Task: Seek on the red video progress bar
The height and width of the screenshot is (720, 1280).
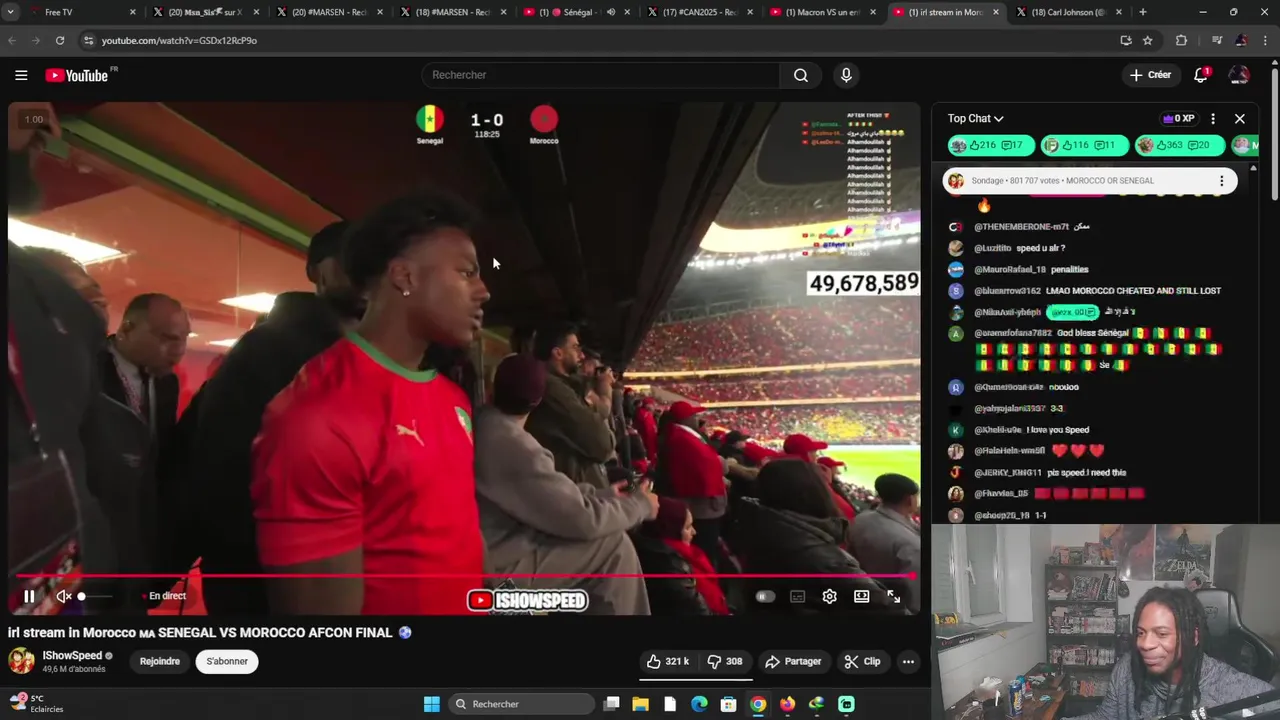Action: point(465,576)
